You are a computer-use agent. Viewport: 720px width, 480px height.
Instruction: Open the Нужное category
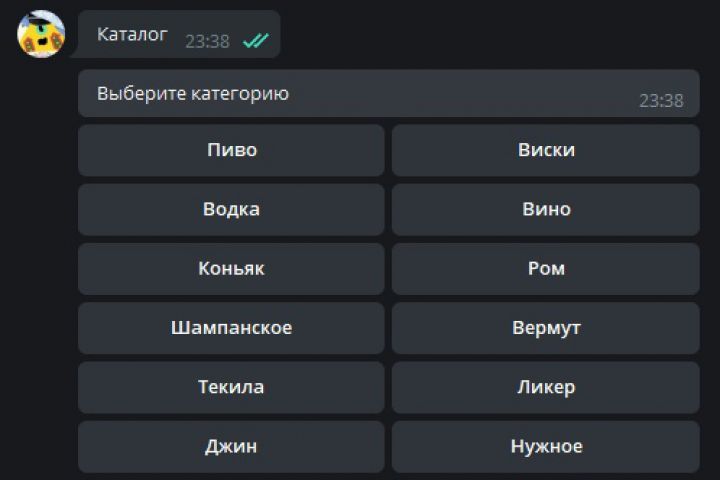546,446
